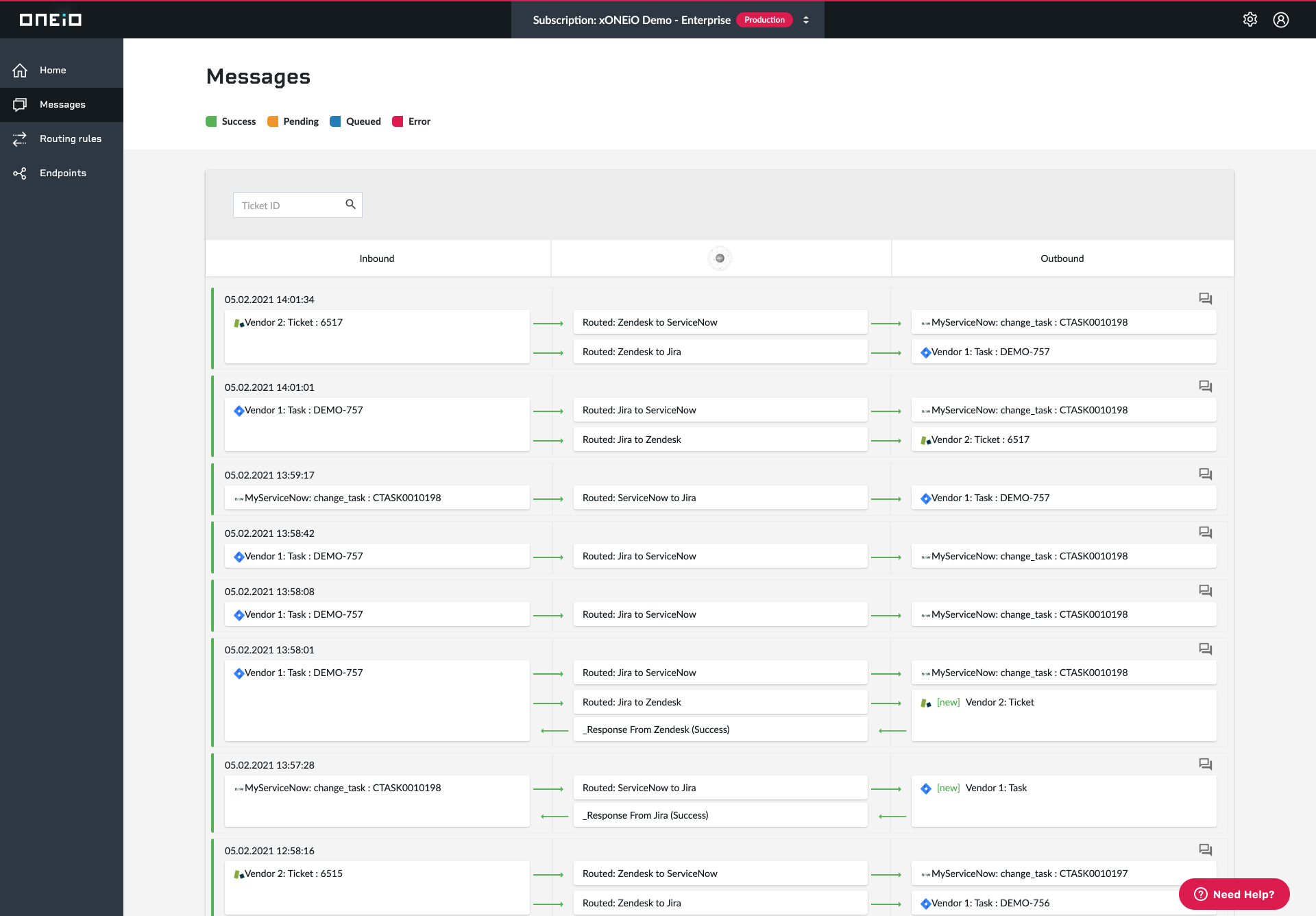This screenshot has height=916, width=1316.
Task: Select _Response From Jira (Success) entry
Action: [720, 815]
